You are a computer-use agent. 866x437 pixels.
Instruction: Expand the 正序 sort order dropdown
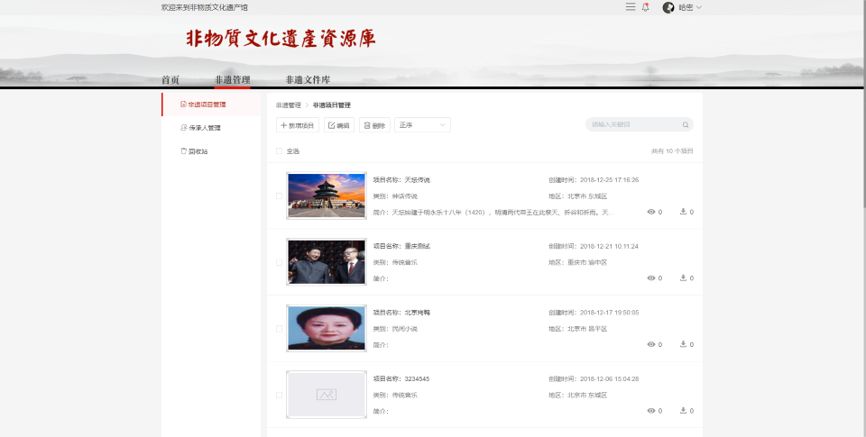tap(422, 125)
